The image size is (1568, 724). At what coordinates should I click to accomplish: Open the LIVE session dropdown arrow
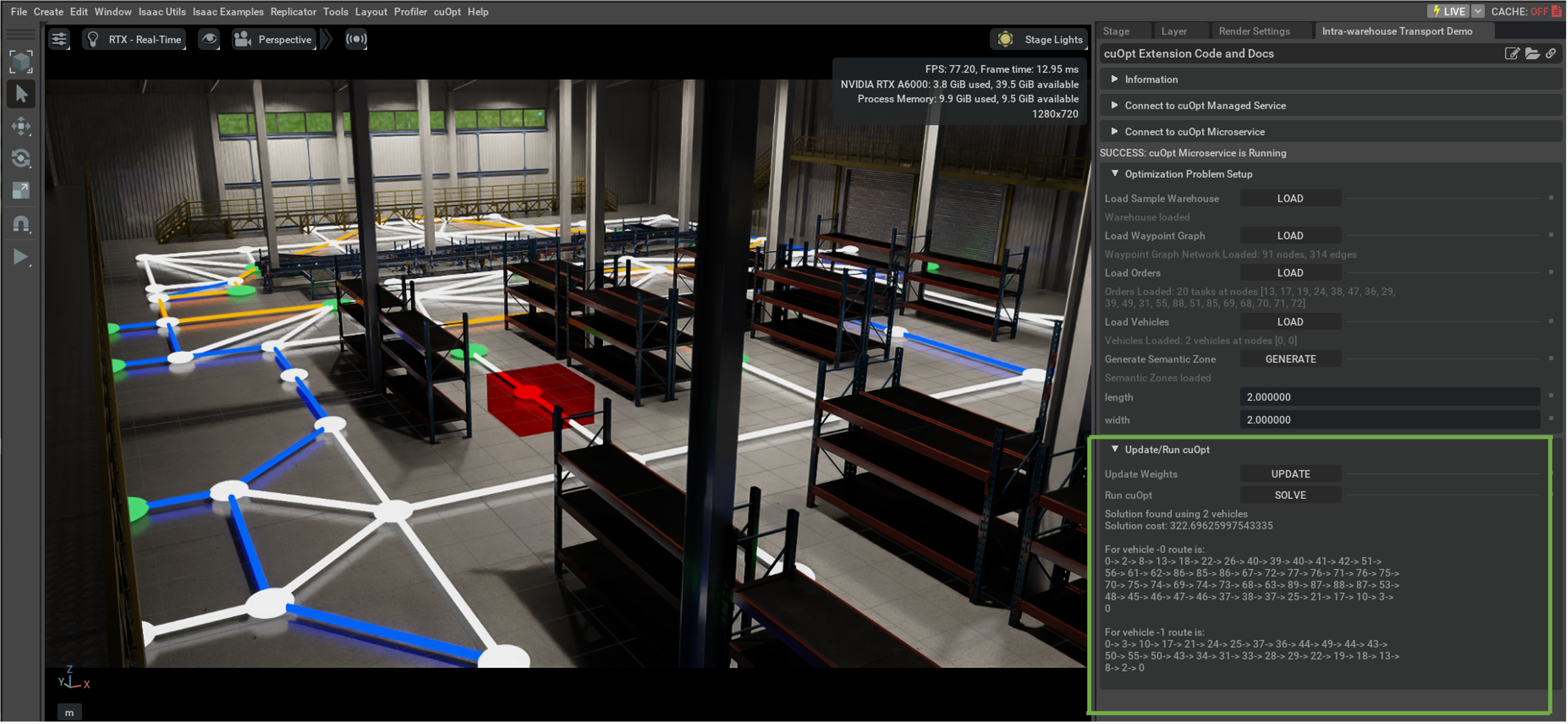click(x=1477, y=12)
